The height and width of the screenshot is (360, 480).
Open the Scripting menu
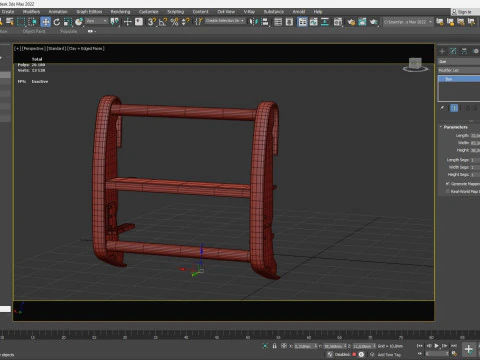[176, 12]
